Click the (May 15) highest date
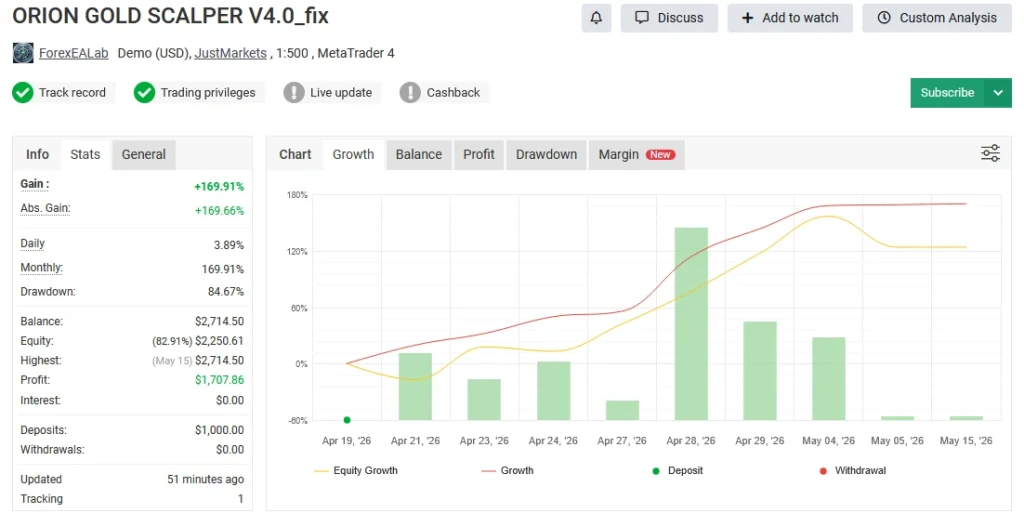Image resolution: width=1024 pixels, height=513 pixels. click(x=172, y=361)
